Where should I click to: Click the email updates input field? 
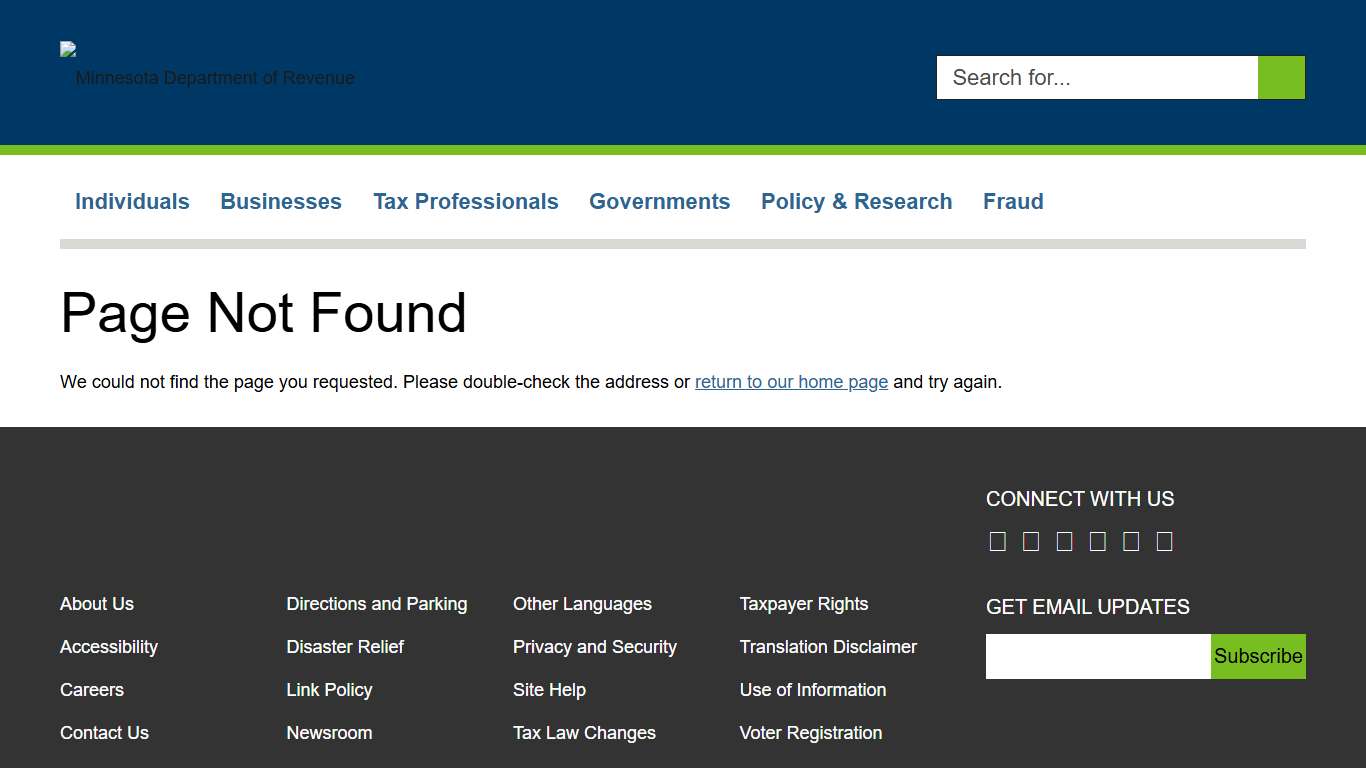1097,656
